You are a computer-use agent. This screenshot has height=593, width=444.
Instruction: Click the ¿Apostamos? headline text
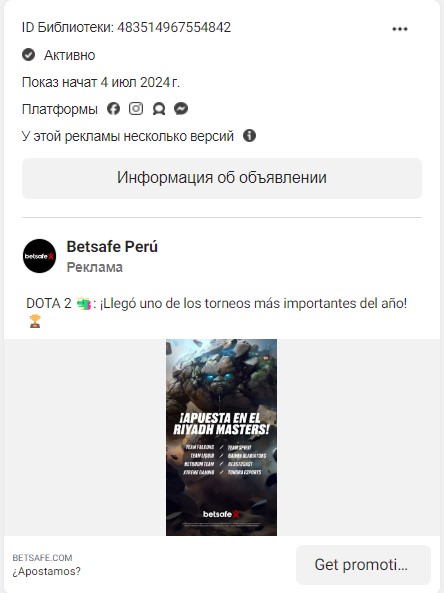[47, 571]
